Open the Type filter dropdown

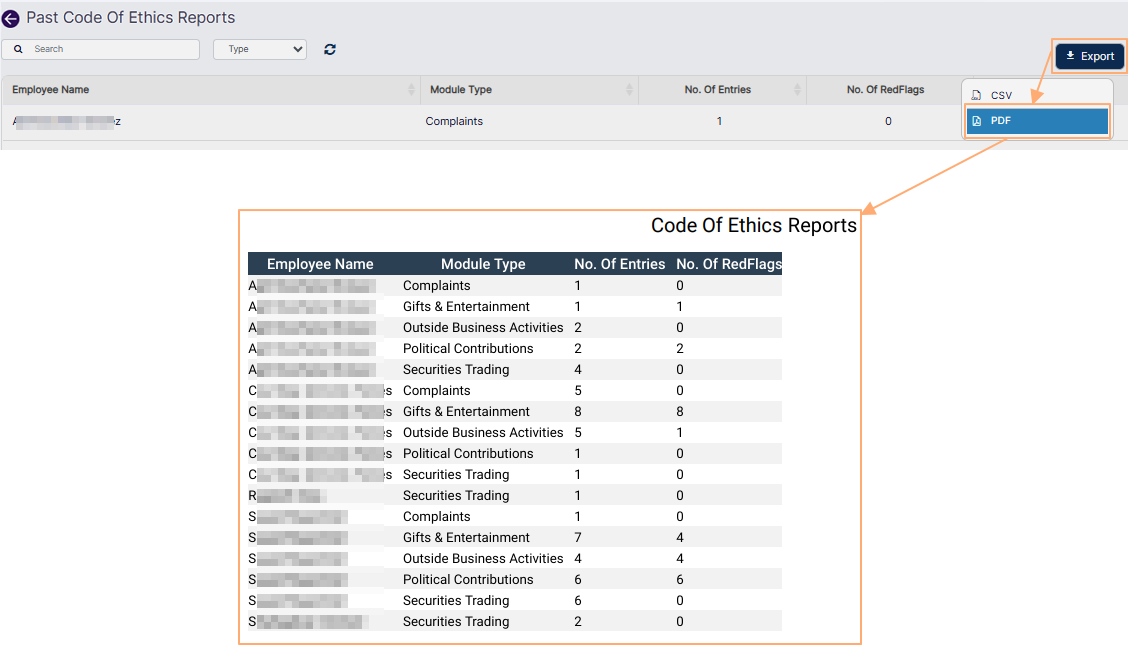259,48
